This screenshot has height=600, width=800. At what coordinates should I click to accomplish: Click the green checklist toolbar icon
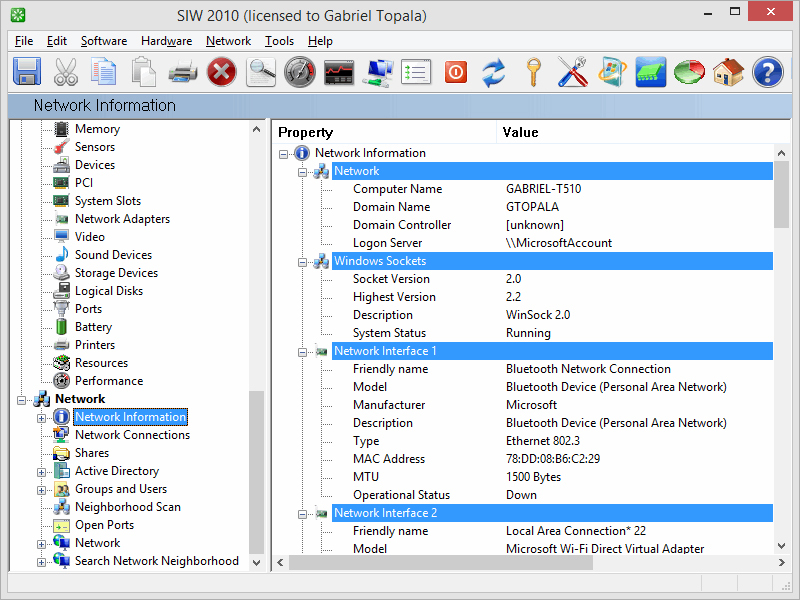point(416,72)
